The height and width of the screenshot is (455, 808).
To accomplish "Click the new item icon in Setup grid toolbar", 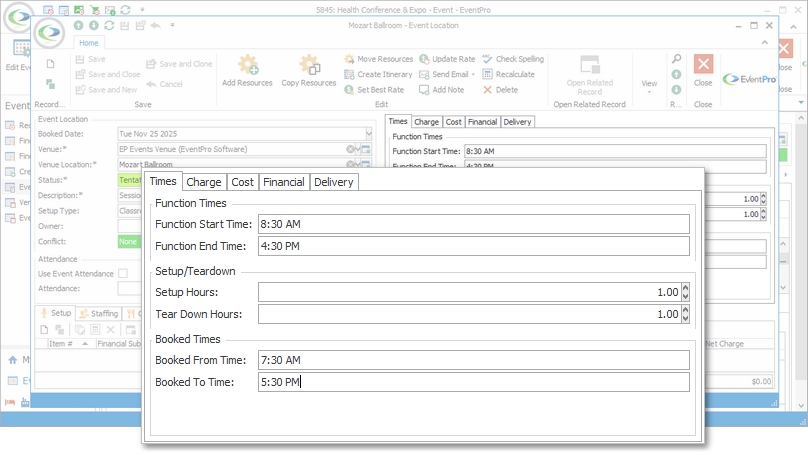I will [x=44, y=330].
